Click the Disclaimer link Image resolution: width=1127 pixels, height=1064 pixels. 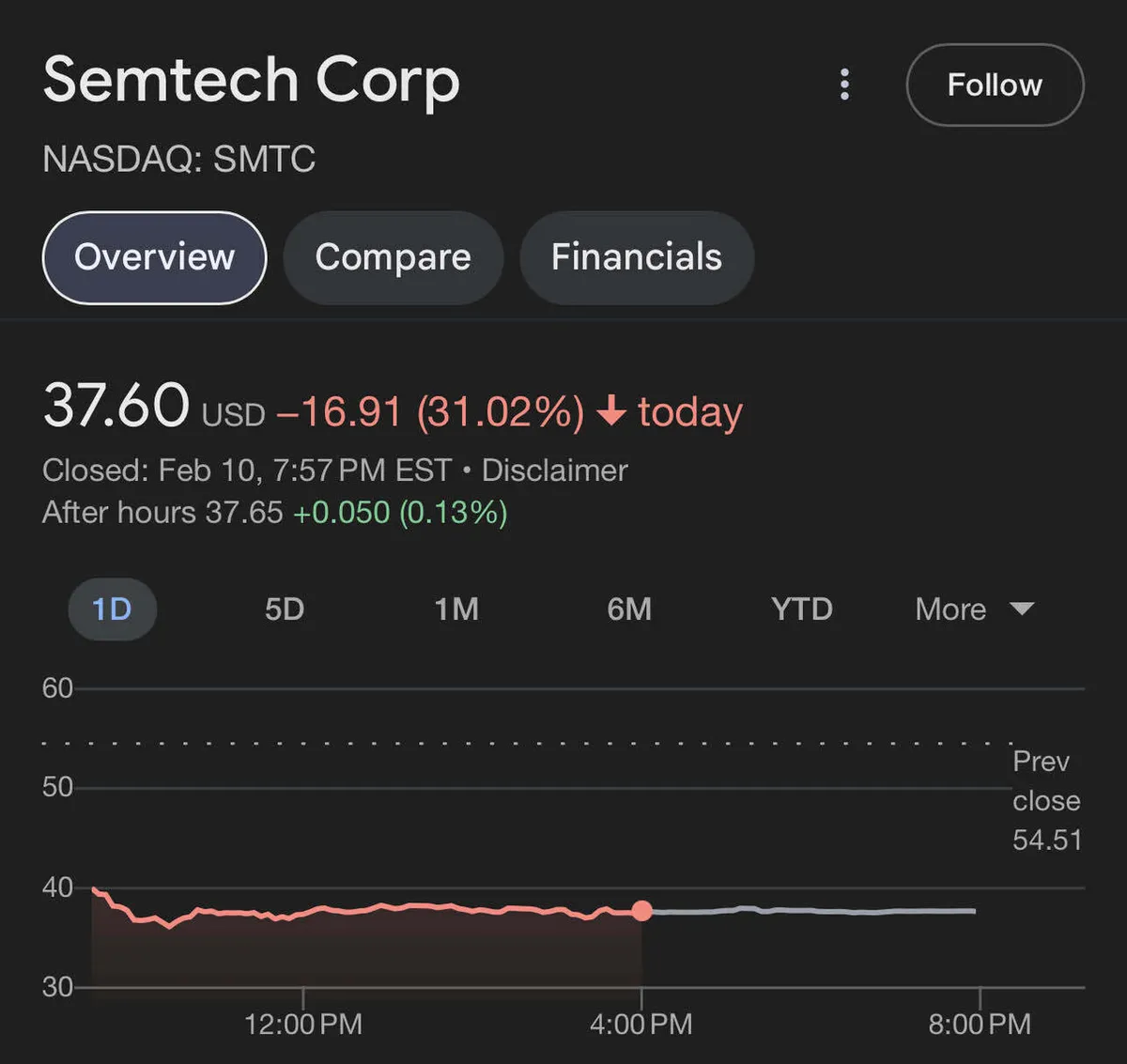[554, 470]
